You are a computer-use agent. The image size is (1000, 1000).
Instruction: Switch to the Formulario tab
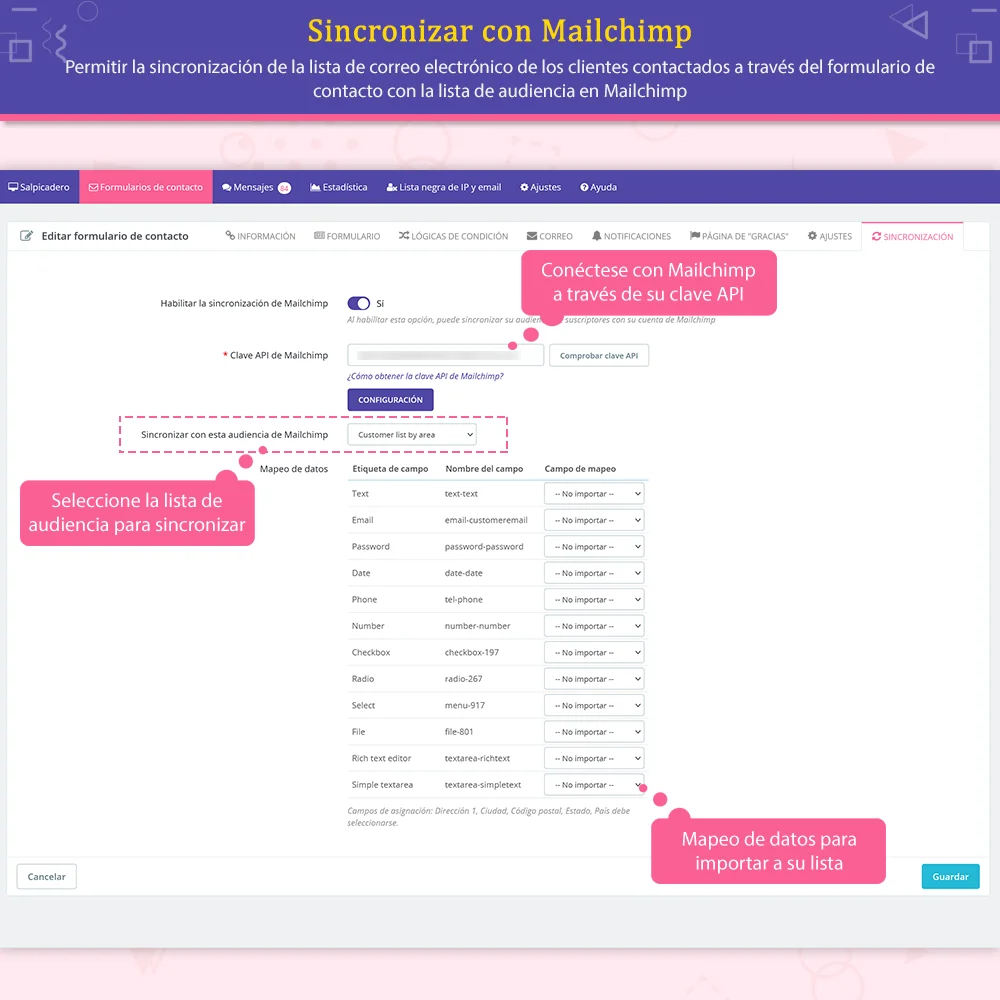(346, 236)
